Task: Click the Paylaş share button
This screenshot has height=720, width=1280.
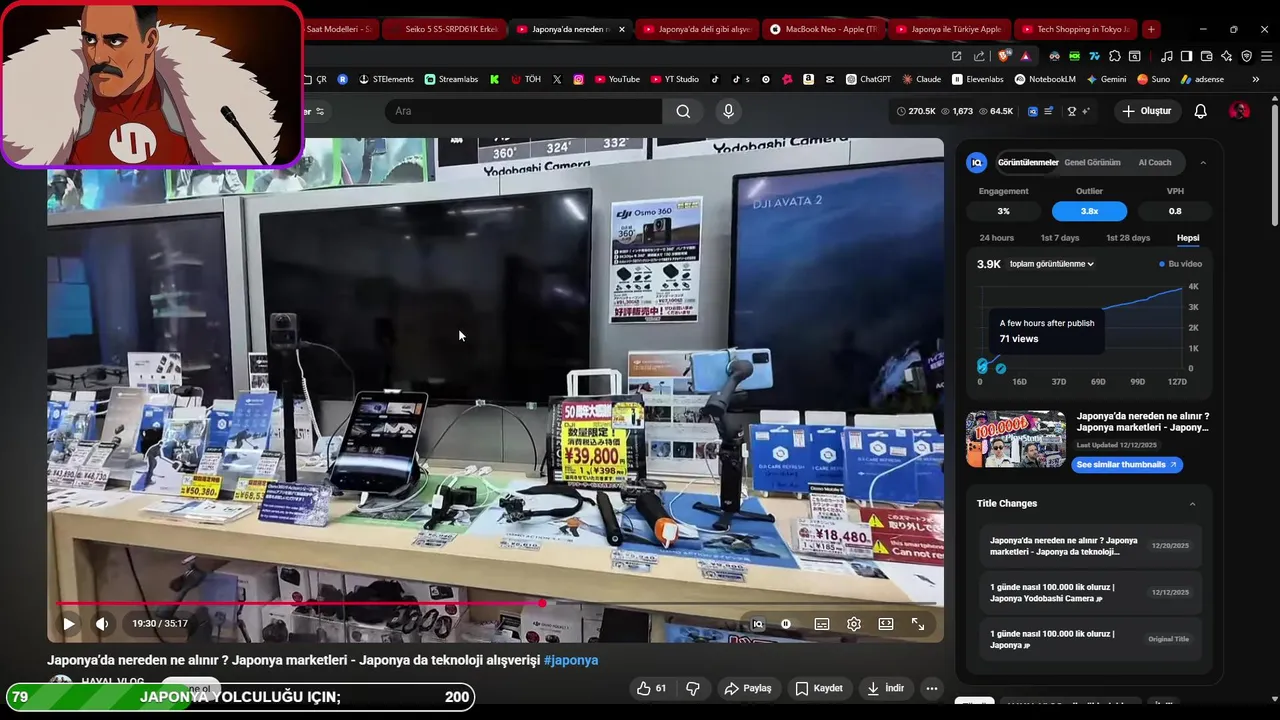Action: [x=748, y=688]
